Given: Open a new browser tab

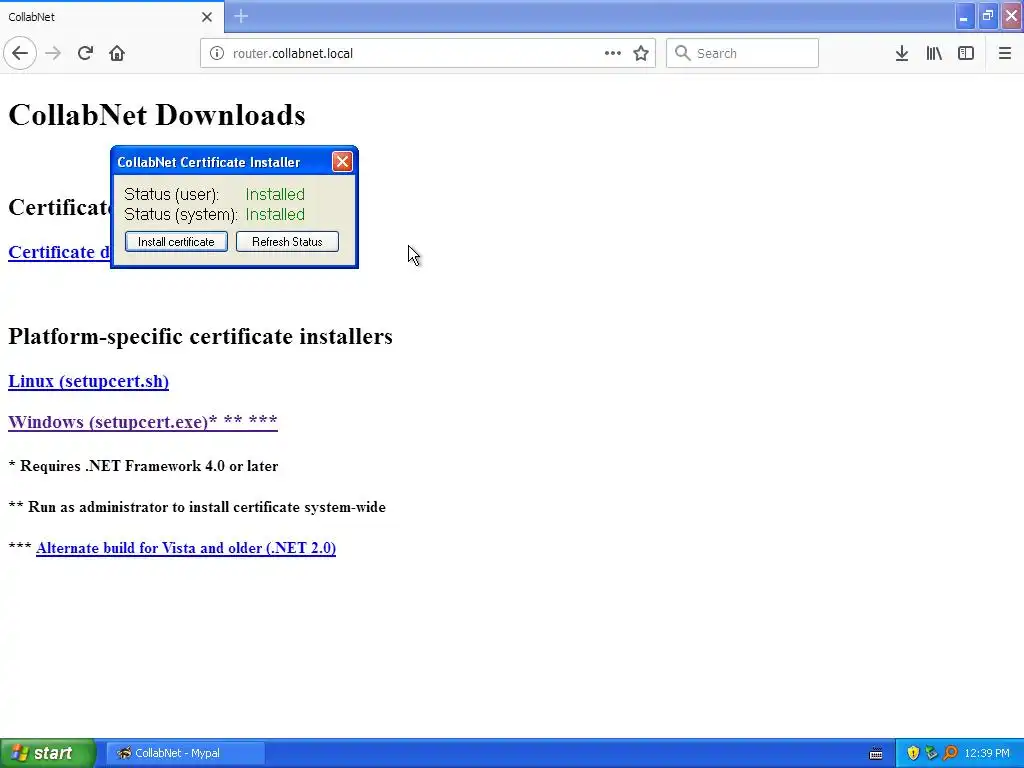Looking at the screenshot, I should tap(241, 16).
